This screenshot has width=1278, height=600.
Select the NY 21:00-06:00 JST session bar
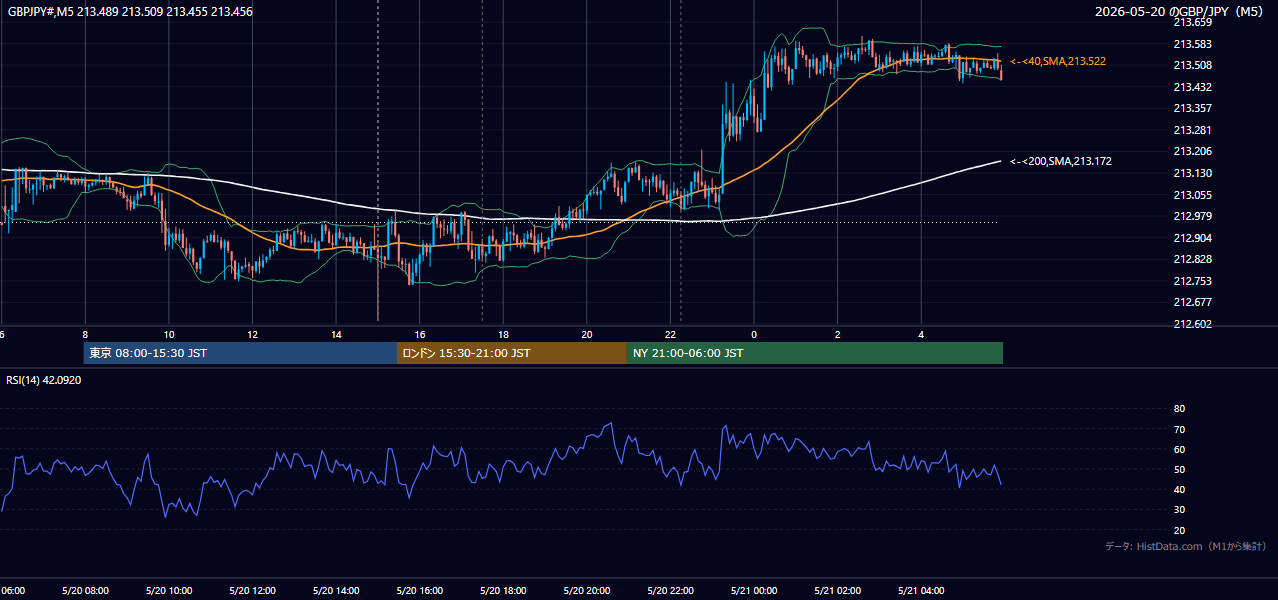pyautogui.click(x=815, y=353)
